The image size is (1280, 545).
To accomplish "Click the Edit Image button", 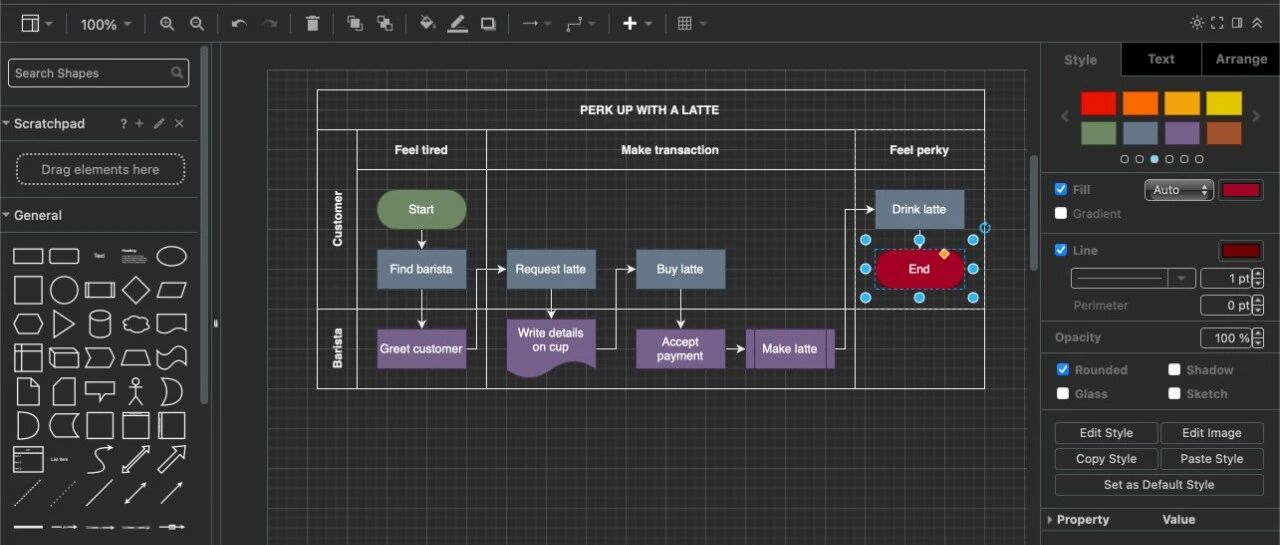I will 1211,433.
